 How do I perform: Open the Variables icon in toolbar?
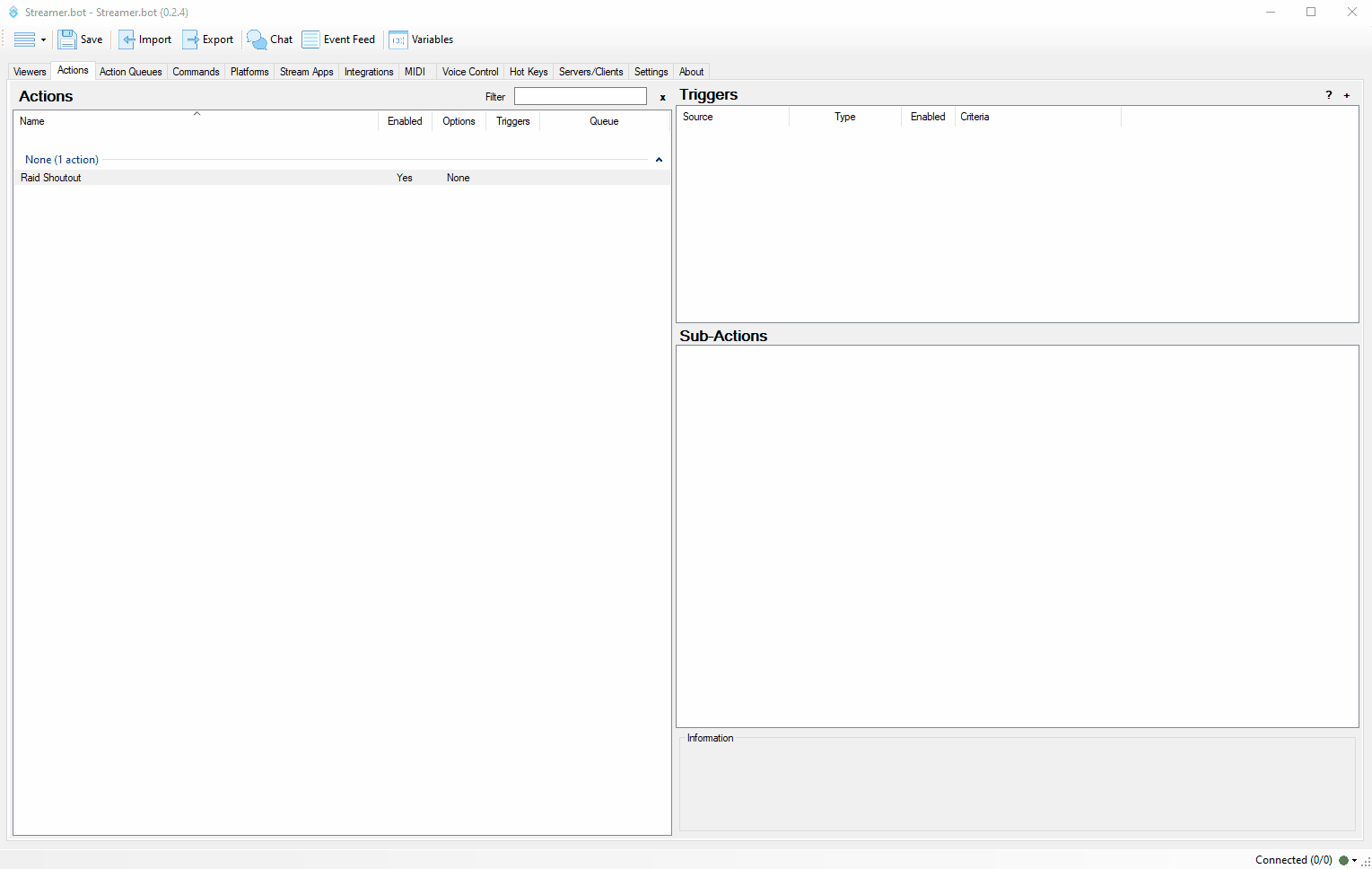click(x=398, y=39)
